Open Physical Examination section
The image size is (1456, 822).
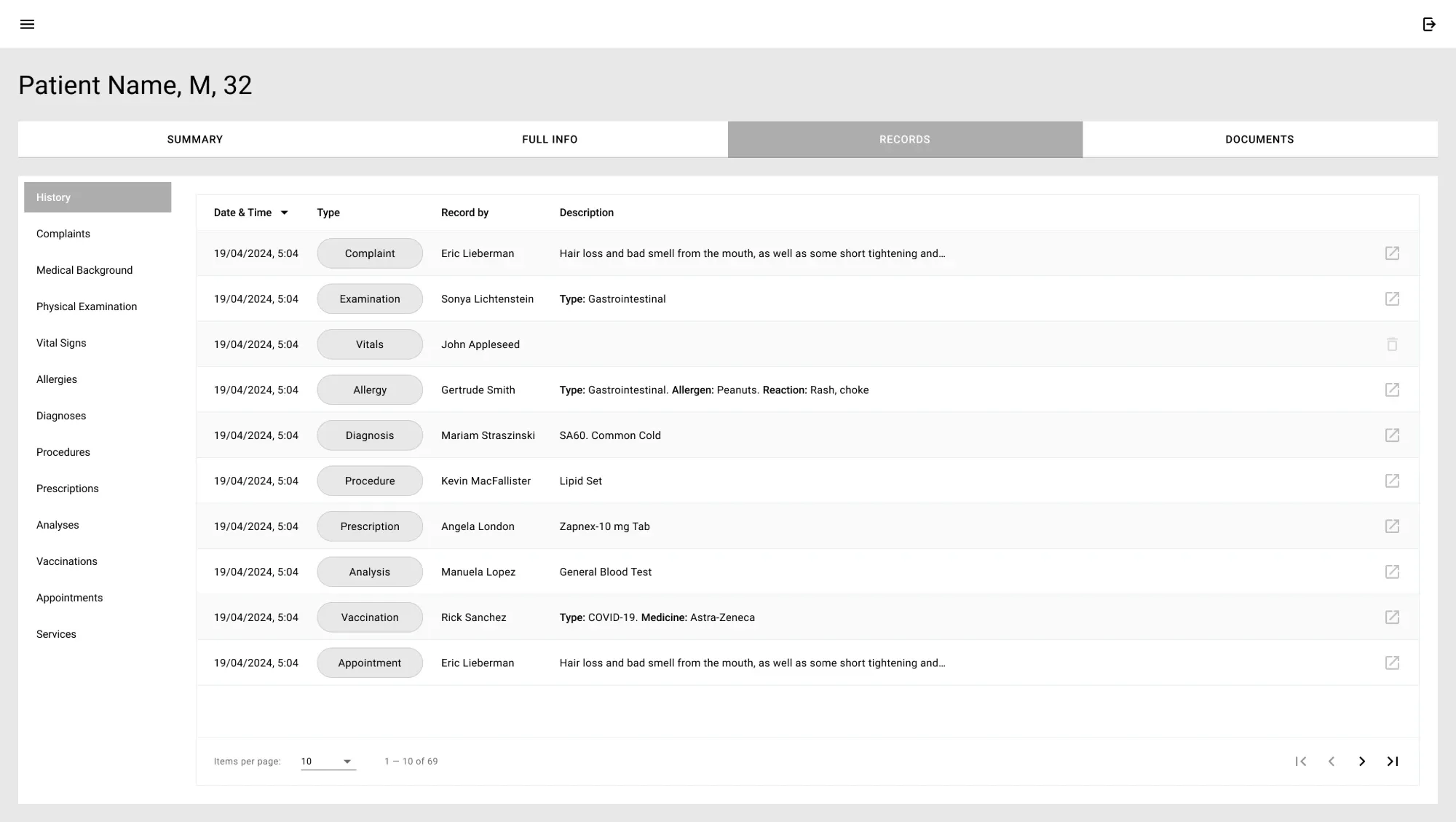[x=98, y=307]
